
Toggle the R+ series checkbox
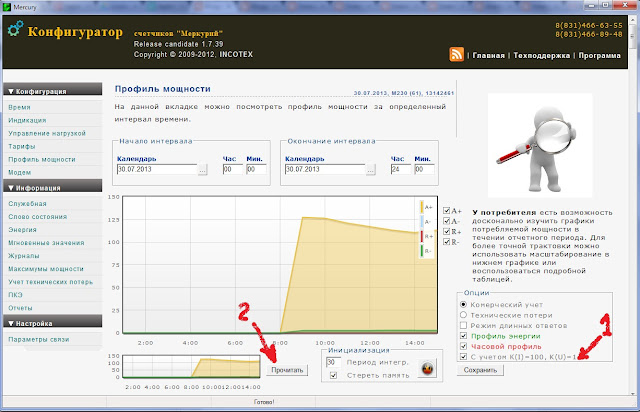click(x=447, y=232)
